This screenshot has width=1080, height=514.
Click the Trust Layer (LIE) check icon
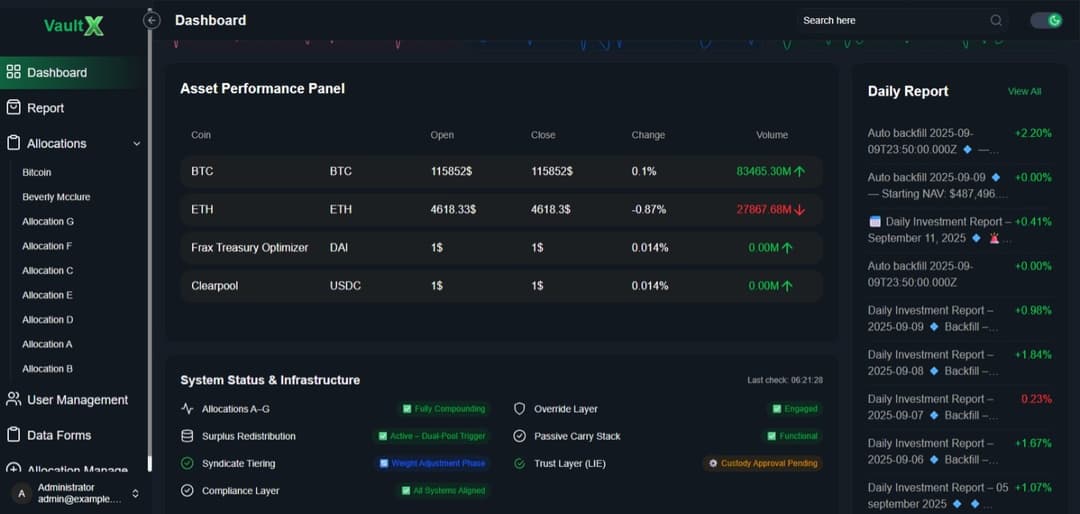(519, 464)
